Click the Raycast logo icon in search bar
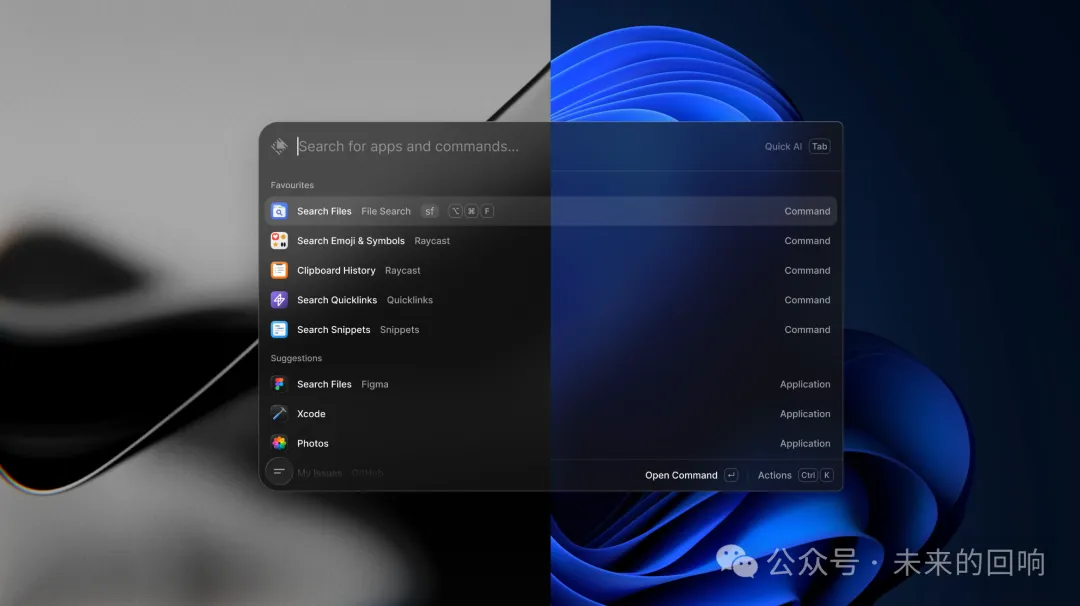The image size is (1080, 606). (279, 146)
